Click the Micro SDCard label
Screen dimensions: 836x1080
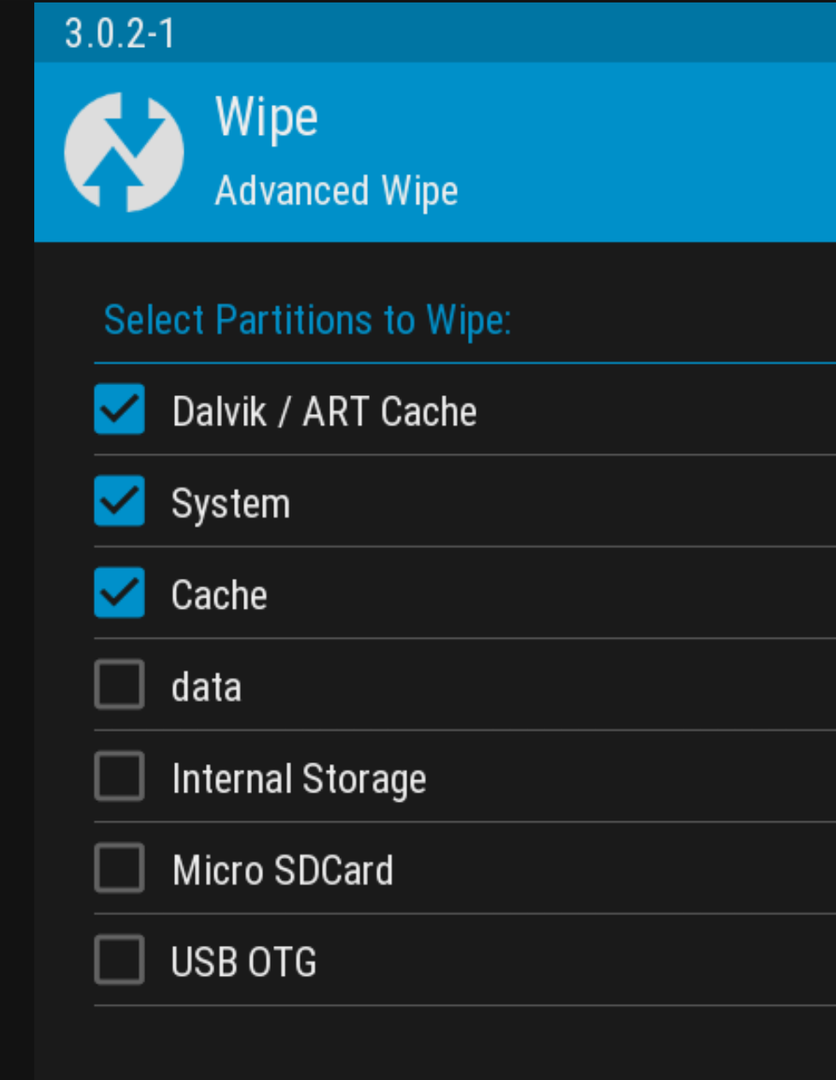click(282, 871)
